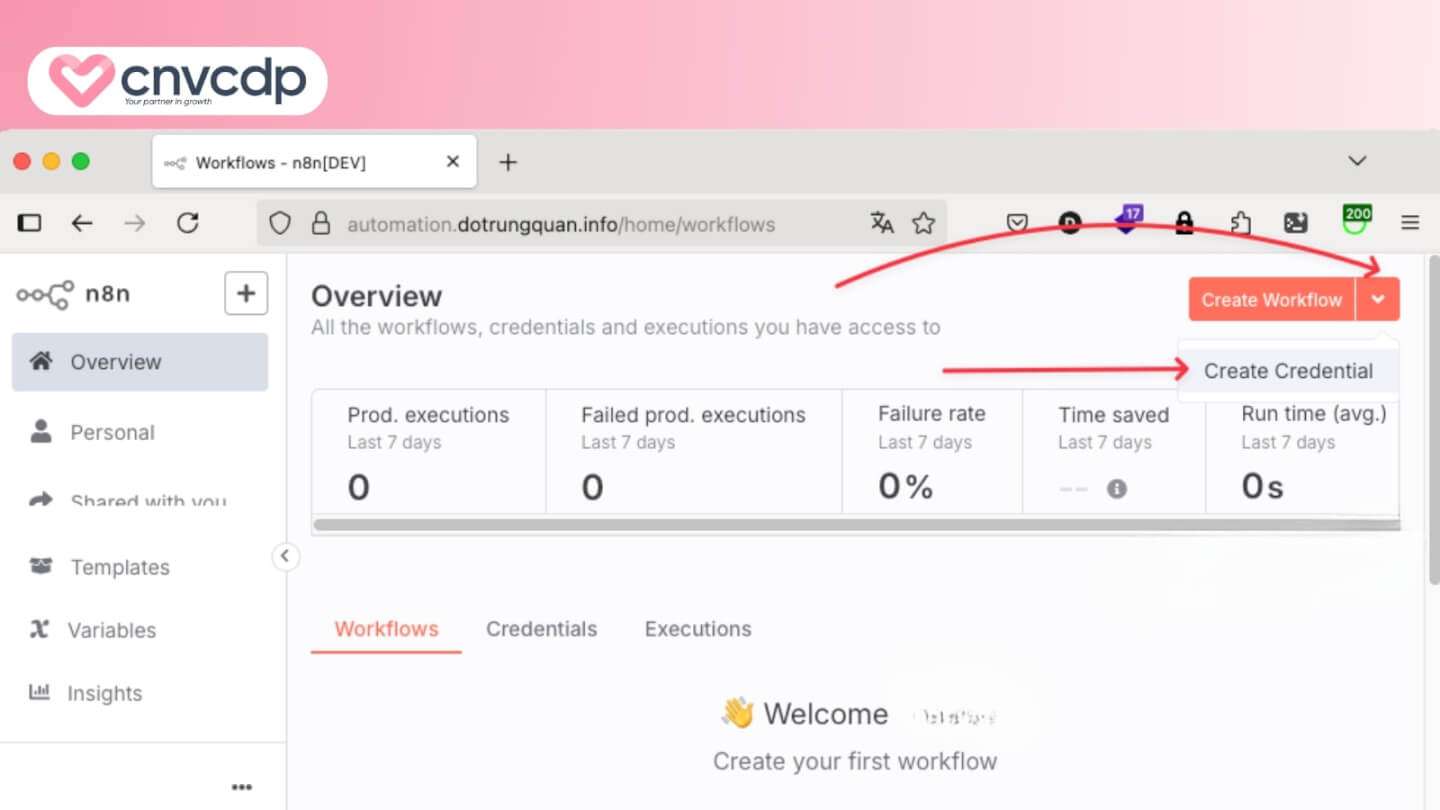The height and width of the screenshot is (810, 1440).
Task: Switch to the Credentials tab
Action: (541, 629)
